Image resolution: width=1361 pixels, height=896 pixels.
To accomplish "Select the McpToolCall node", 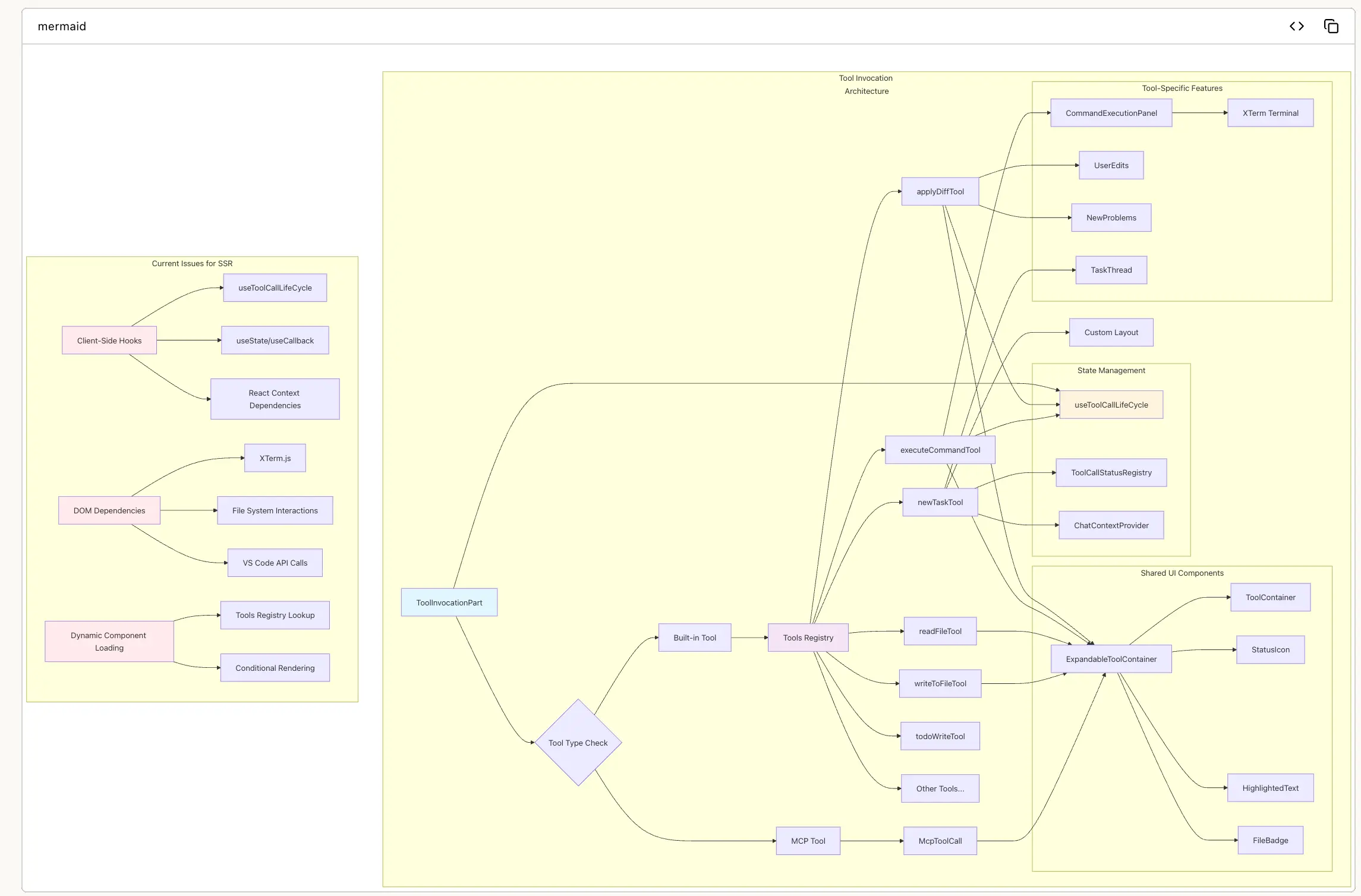I will 940,841.
